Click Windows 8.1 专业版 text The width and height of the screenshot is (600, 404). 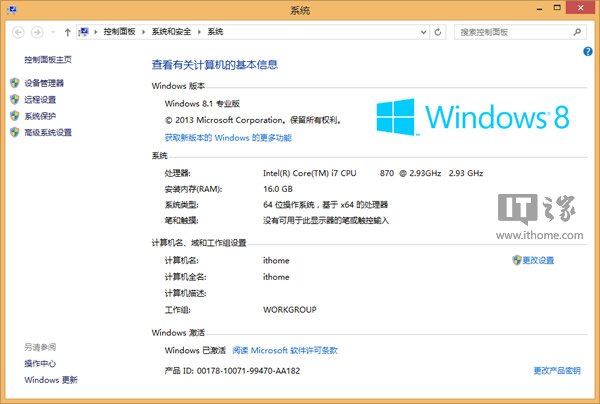coord(202,104)
